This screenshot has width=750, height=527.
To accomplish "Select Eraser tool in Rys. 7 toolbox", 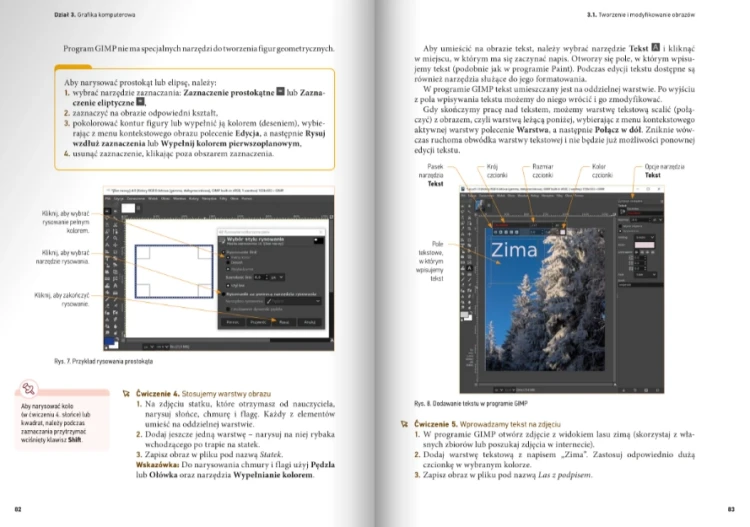I will (107, 306).
